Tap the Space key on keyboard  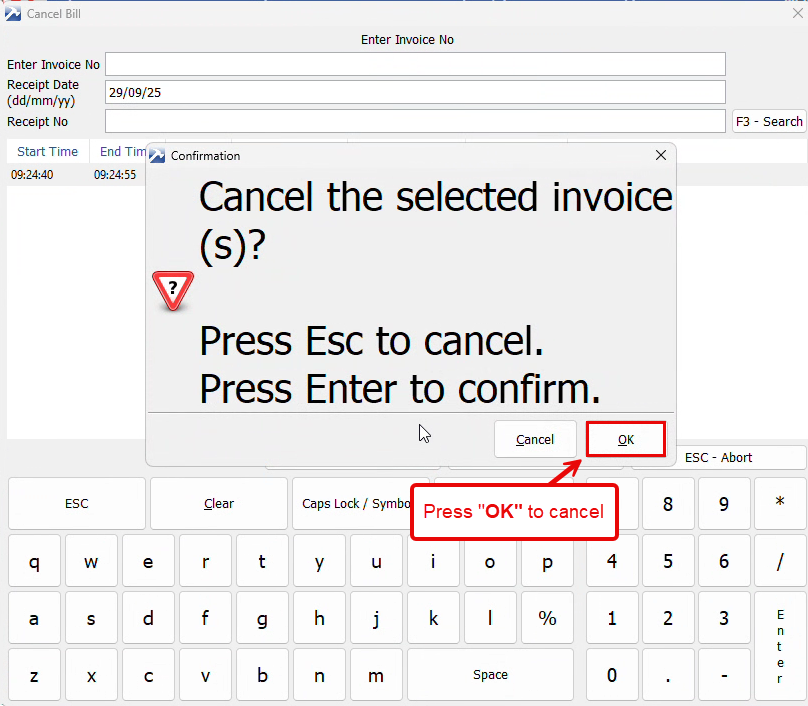pos(490,675)
